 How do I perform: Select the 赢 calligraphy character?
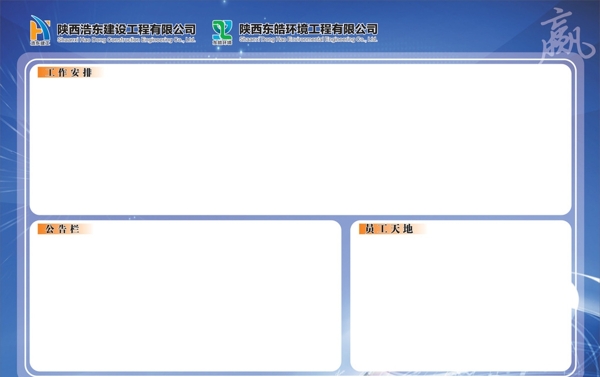[x=566, y=35]
